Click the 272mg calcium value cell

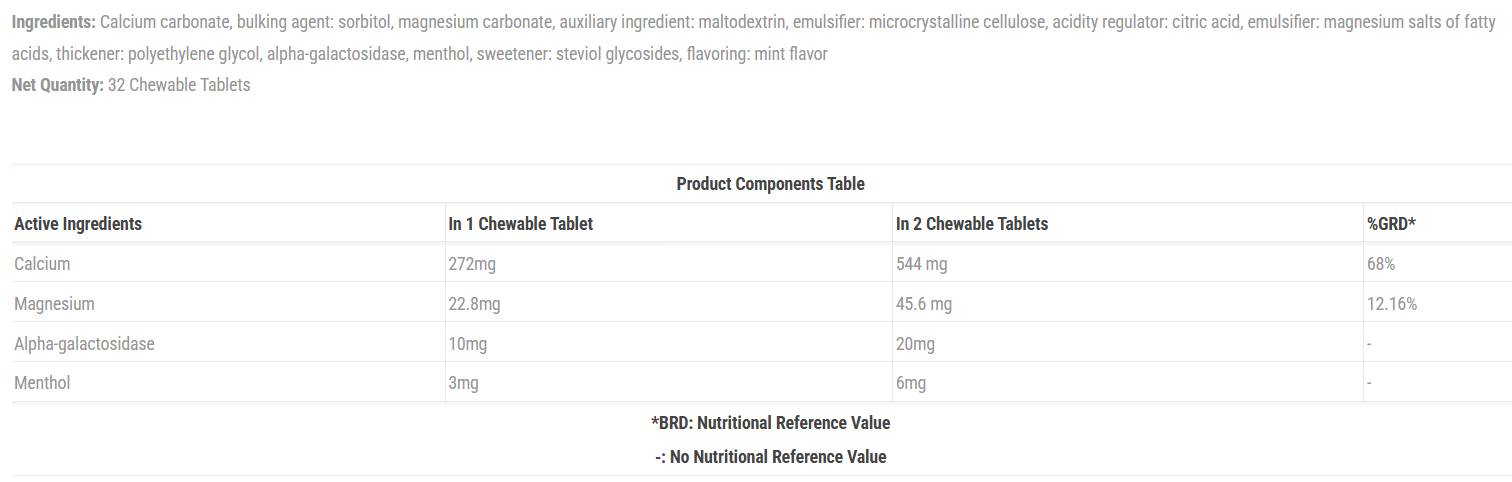472,264
